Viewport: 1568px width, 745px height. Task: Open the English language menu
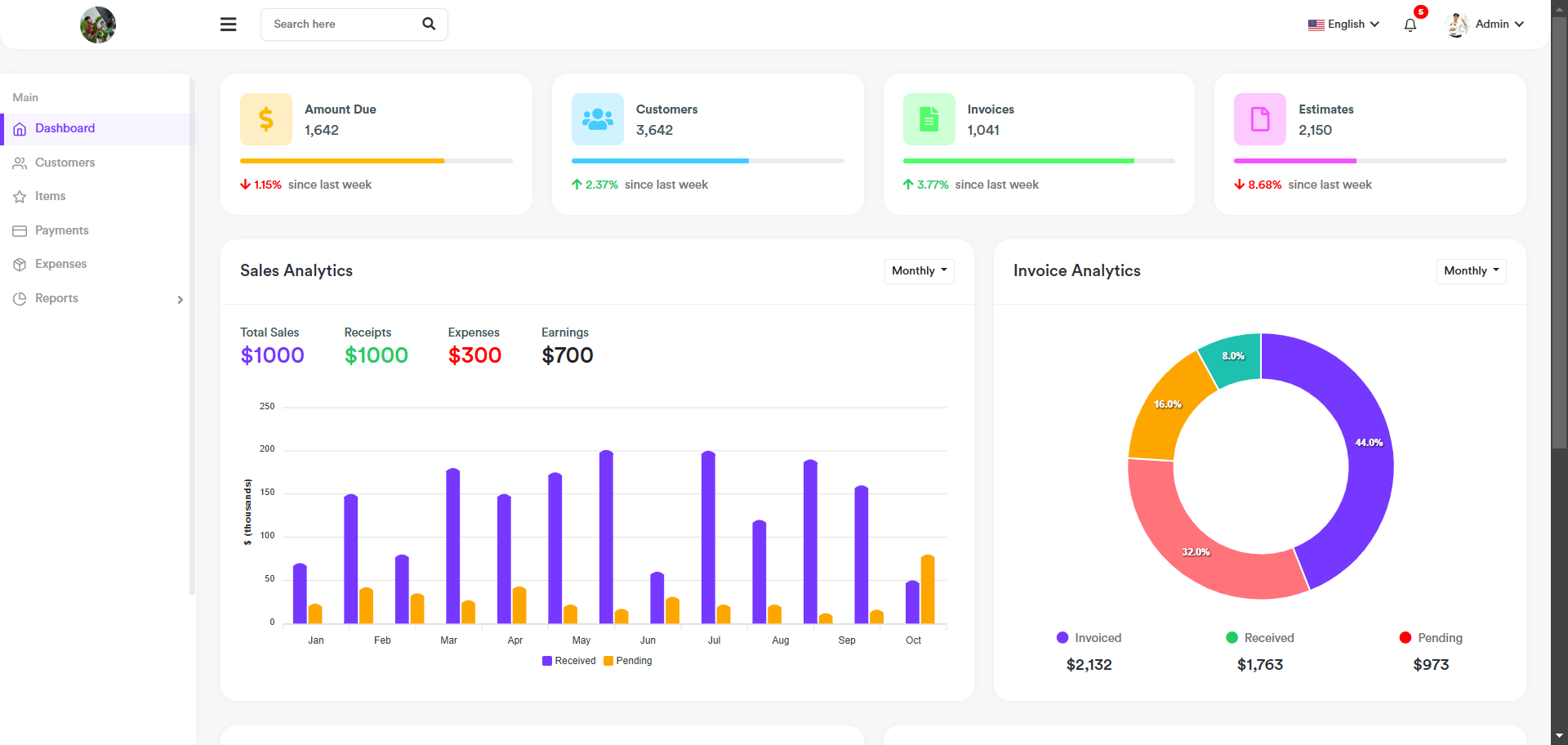[1343, 24]
